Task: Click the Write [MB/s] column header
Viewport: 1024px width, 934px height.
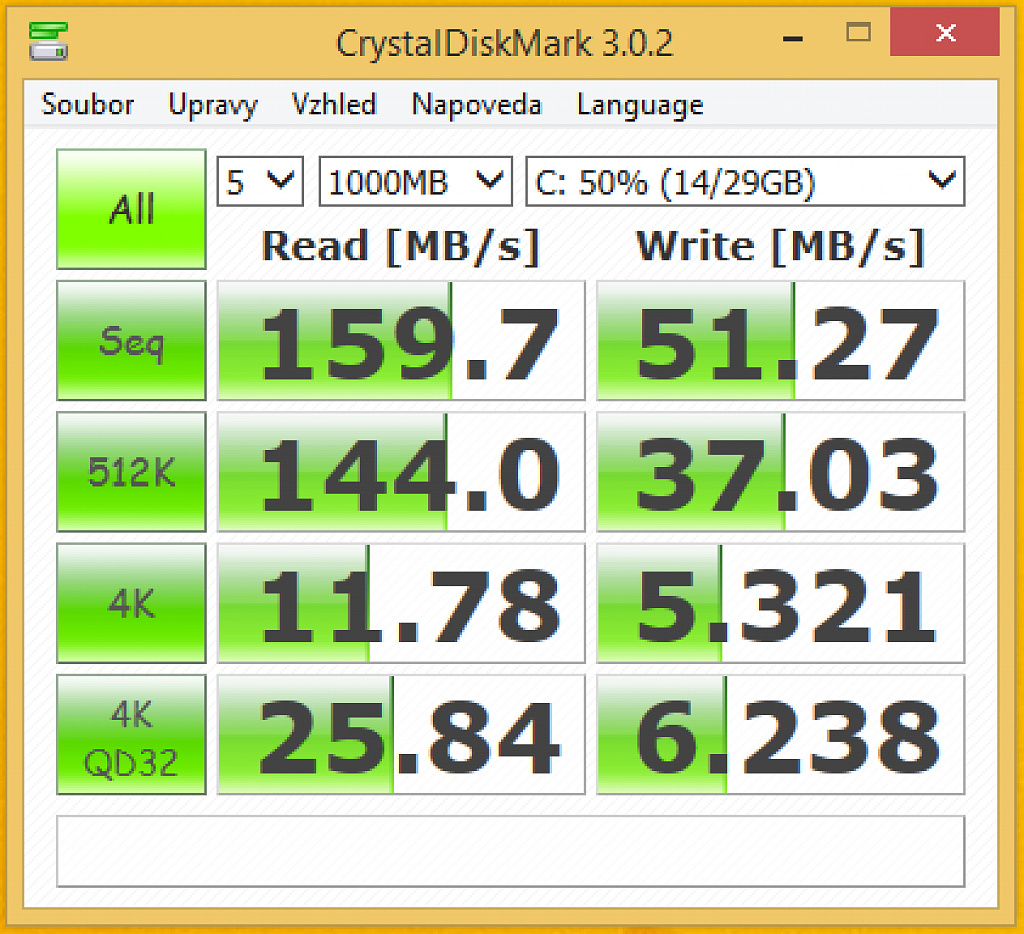Action: click(780, 246)
